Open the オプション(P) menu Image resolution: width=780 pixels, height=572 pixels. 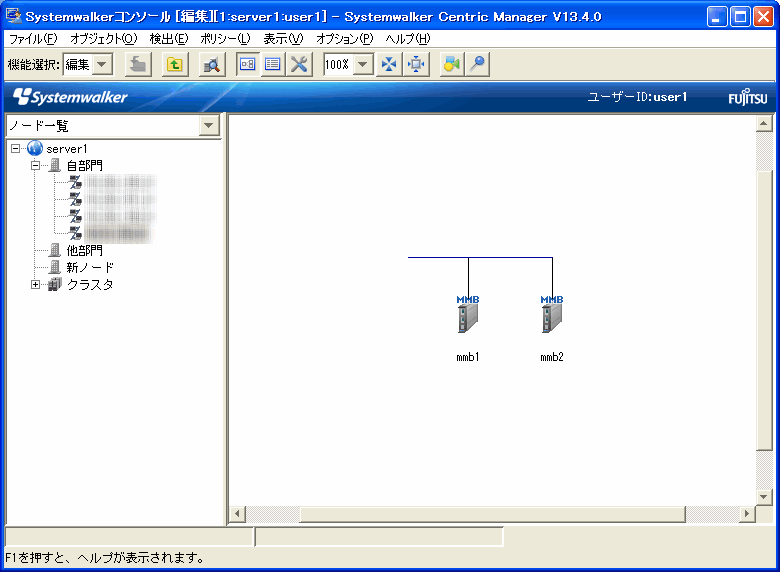(x=345, y=38)
